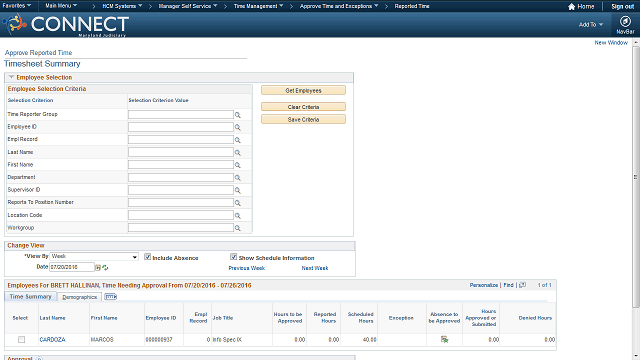
Task: Open lookup for Empl Record
Action: [x=238, y=140]
